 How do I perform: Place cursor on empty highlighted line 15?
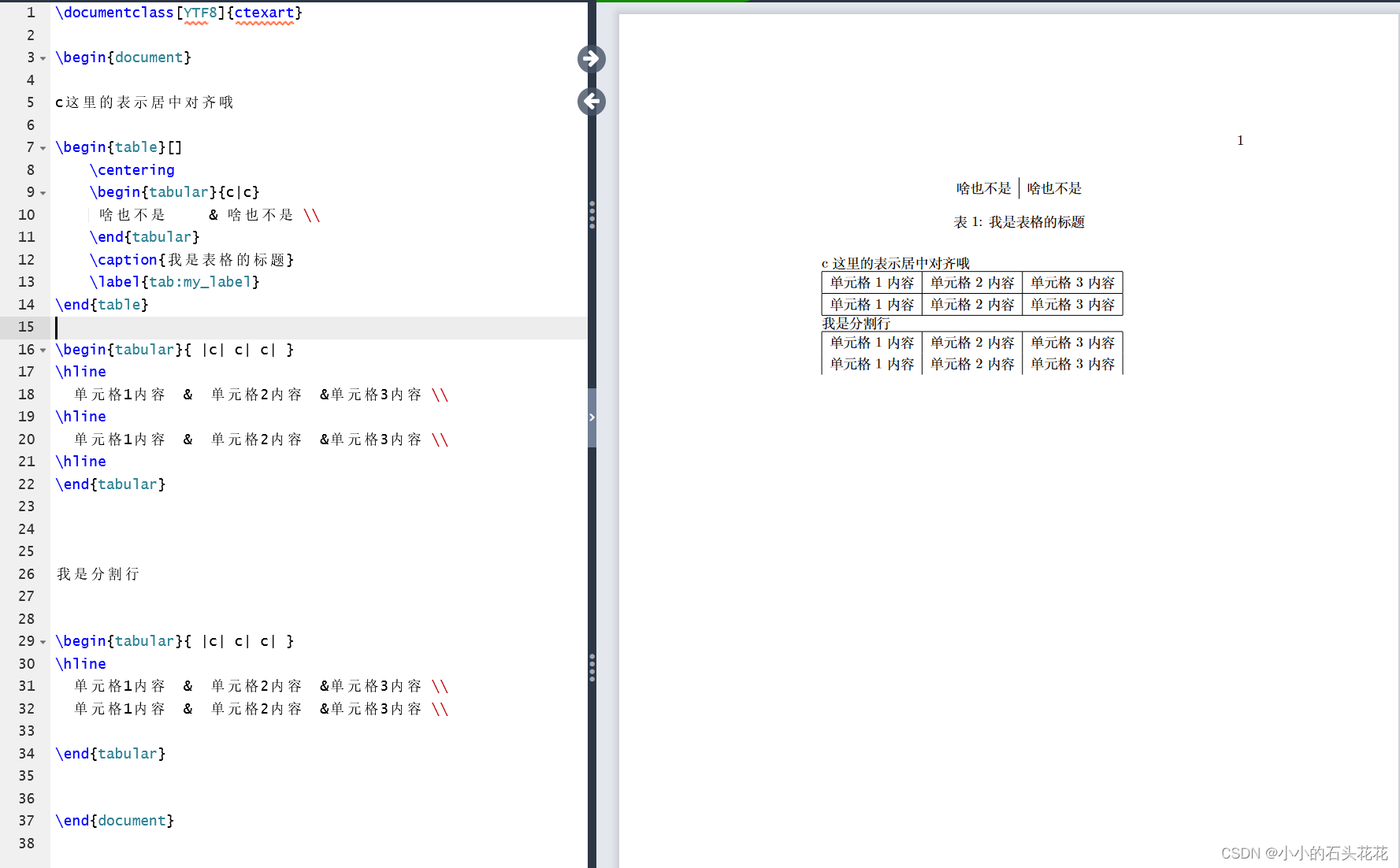point(319,328)
